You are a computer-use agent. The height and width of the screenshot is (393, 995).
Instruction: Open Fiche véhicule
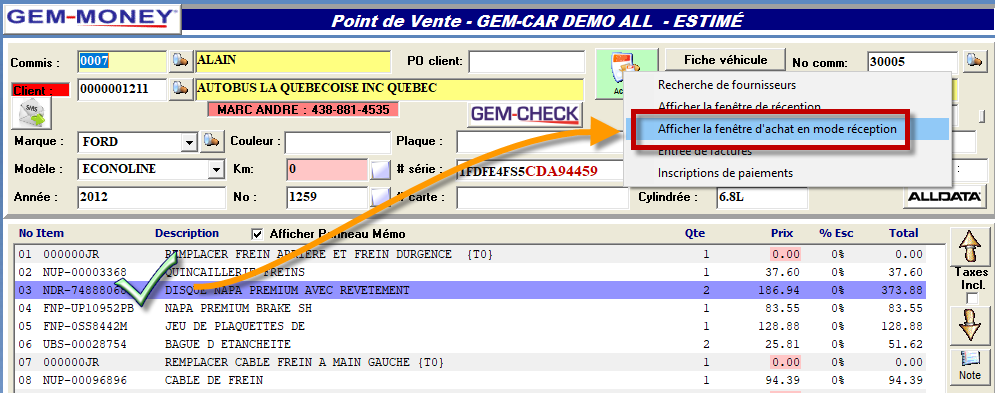click(725, 60)
